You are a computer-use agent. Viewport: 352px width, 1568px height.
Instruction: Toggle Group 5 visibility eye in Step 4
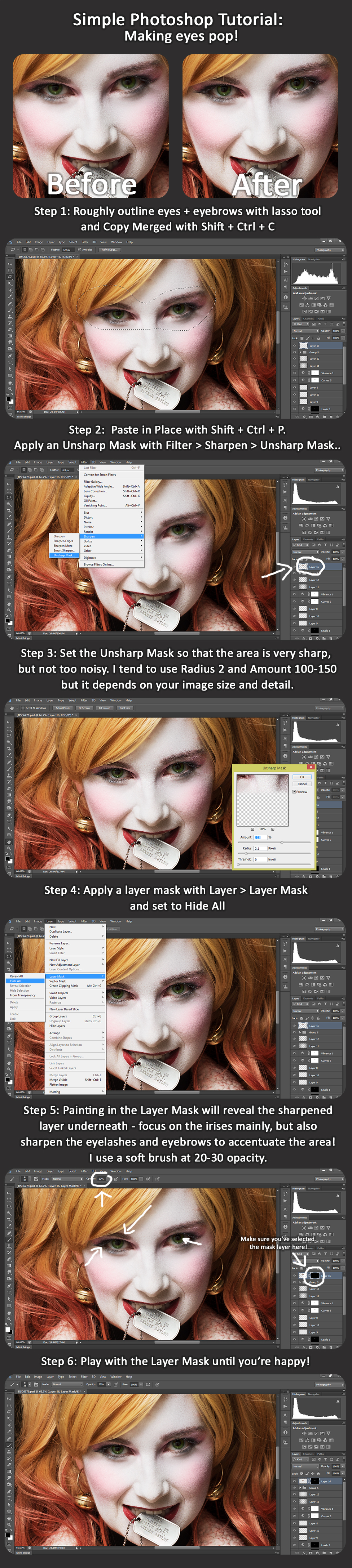[295, 1032]
